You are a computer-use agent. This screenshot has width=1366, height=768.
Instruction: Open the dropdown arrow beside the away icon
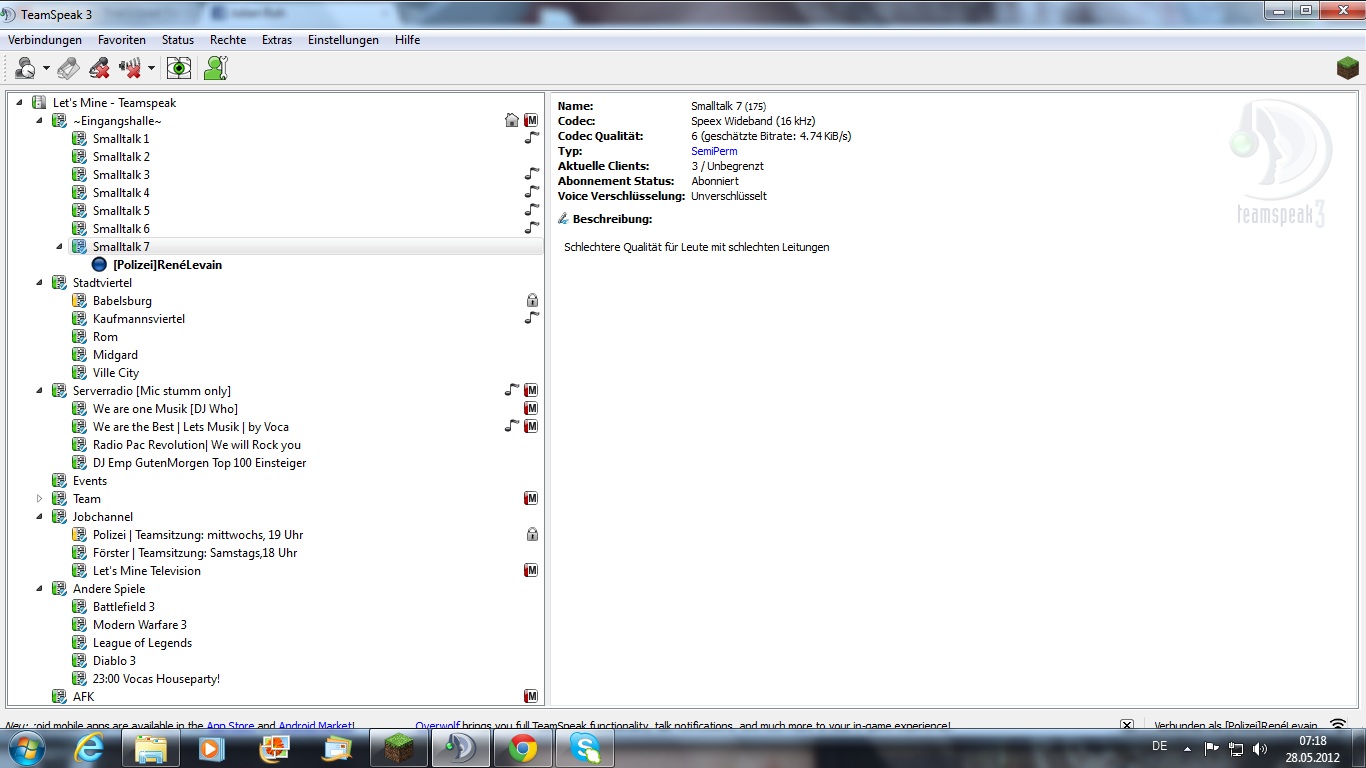click(x=46, y=69)
